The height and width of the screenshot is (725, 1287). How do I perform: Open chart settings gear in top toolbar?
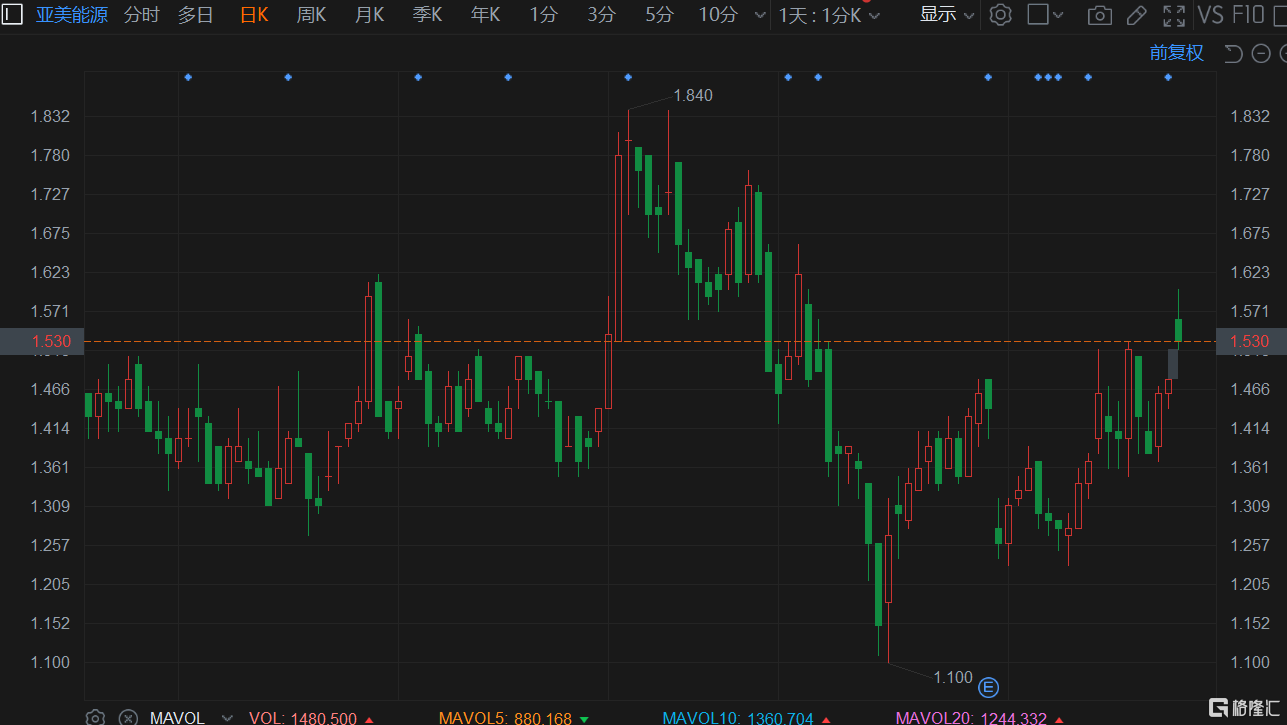(x=1000, y=15)
